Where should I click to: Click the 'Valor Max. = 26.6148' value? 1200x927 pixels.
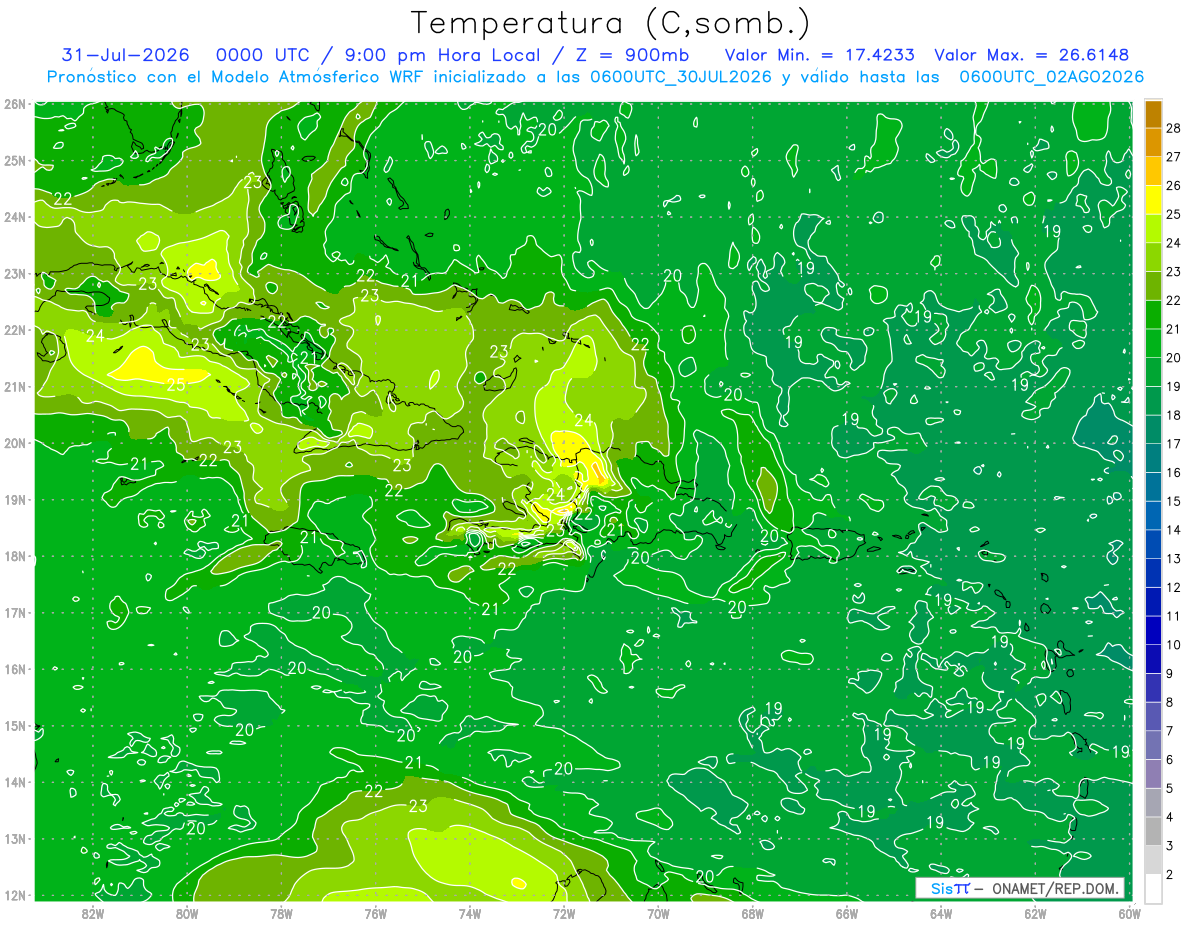[1034, 55]
